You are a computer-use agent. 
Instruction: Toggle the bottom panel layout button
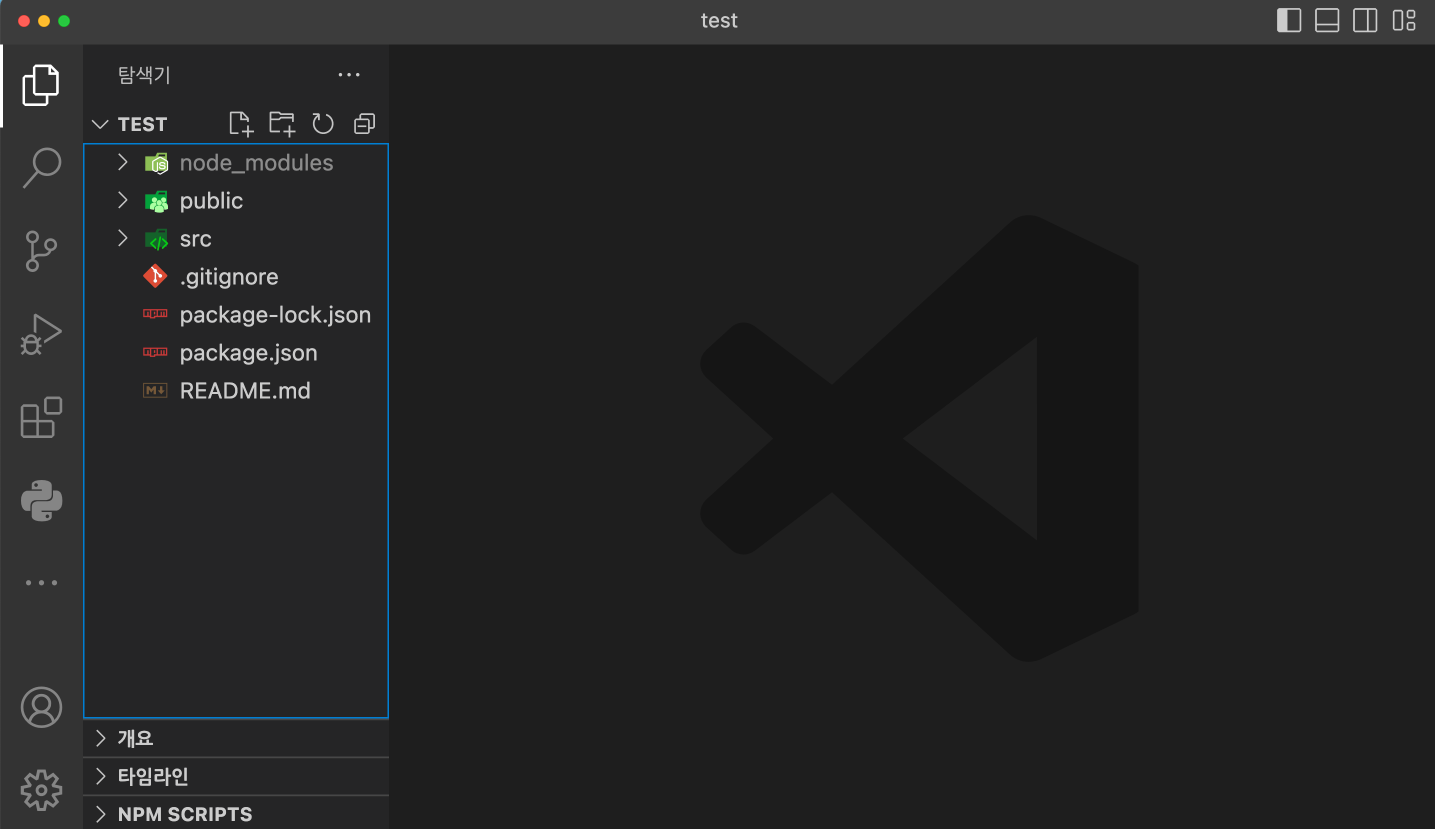(1327, 20)
